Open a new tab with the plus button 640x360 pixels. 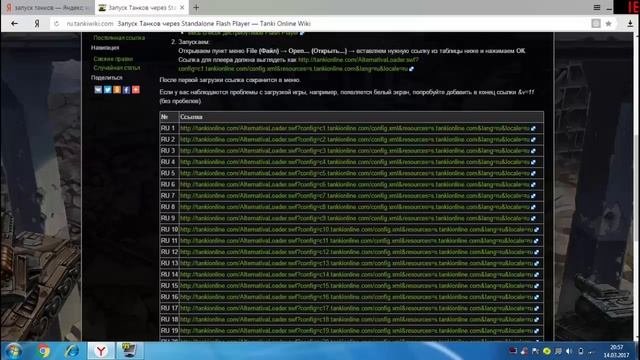(196, 7)
